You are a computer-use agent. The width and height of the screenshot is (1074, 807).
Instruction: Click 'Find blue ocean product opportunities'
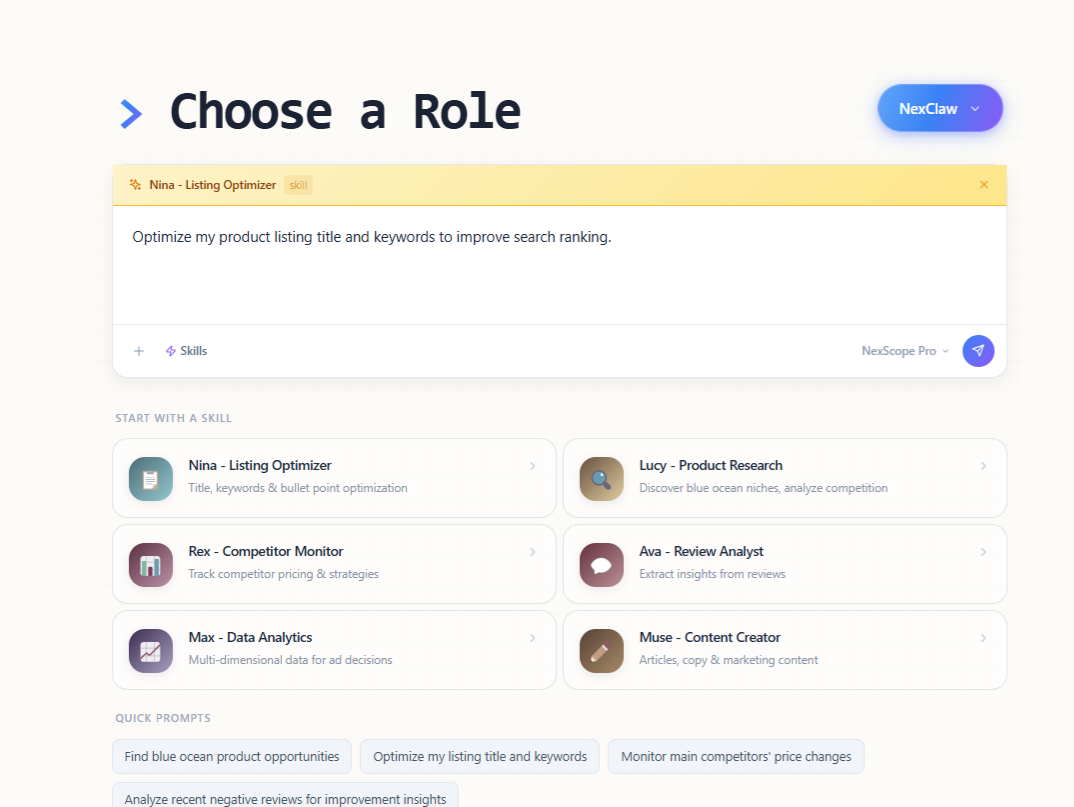pos(231,757)
